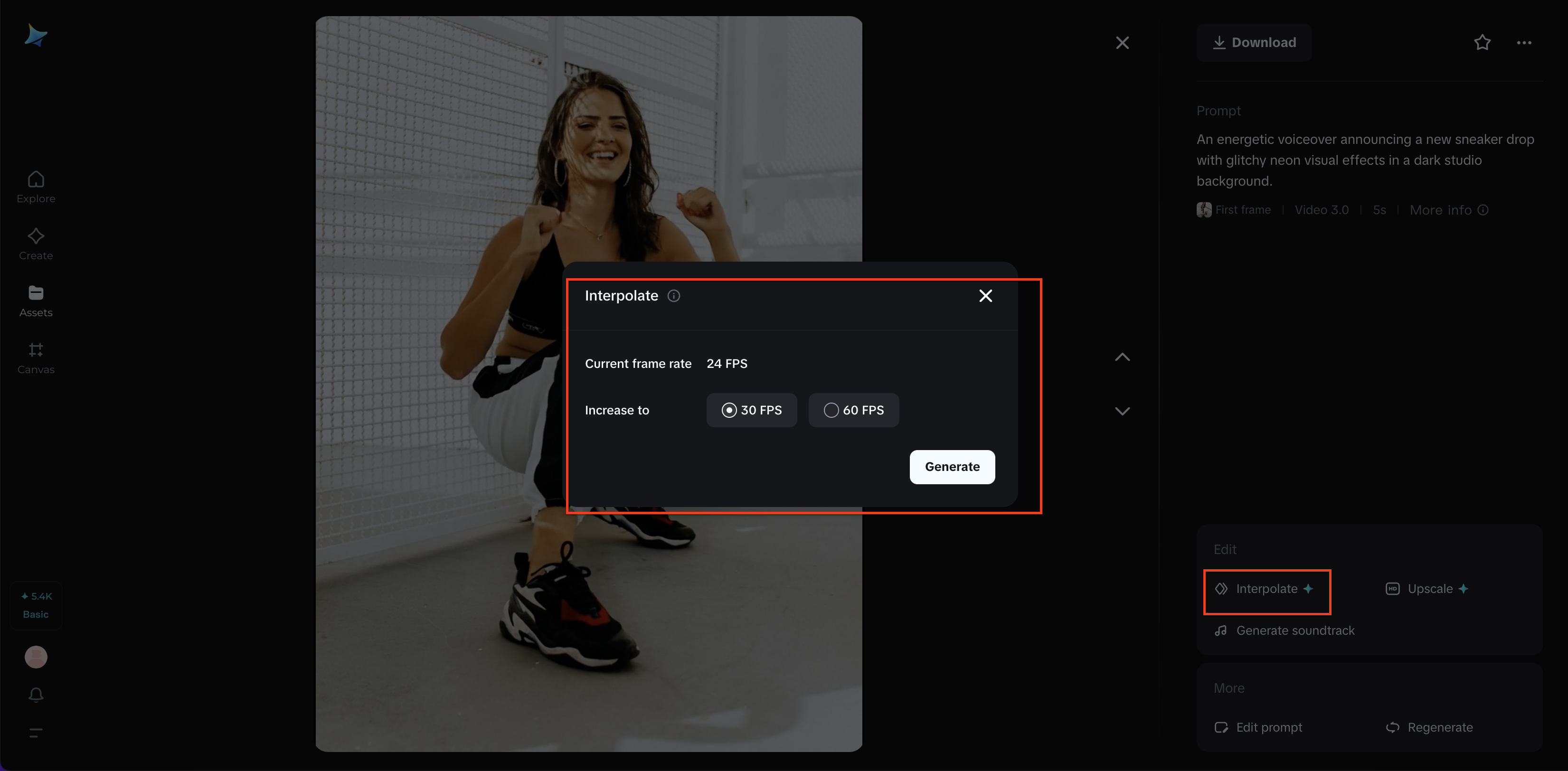Image resolution: width=1568 pixels, height=771 pixels.
Task: Open the Create section in sidebar
Action: [36, 244]
